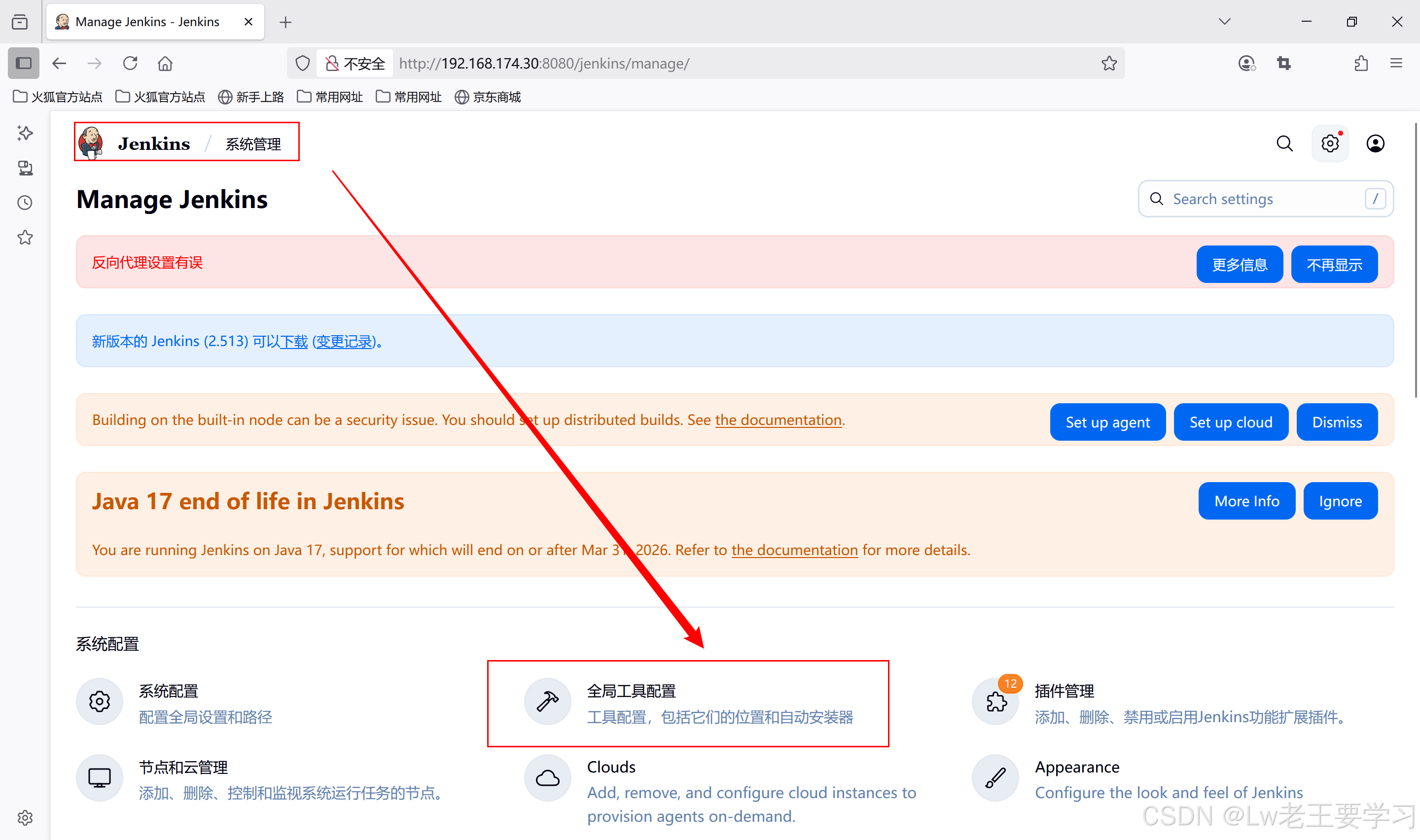
Task: Click the page's vertical scrollbar
Action: 1416,260
